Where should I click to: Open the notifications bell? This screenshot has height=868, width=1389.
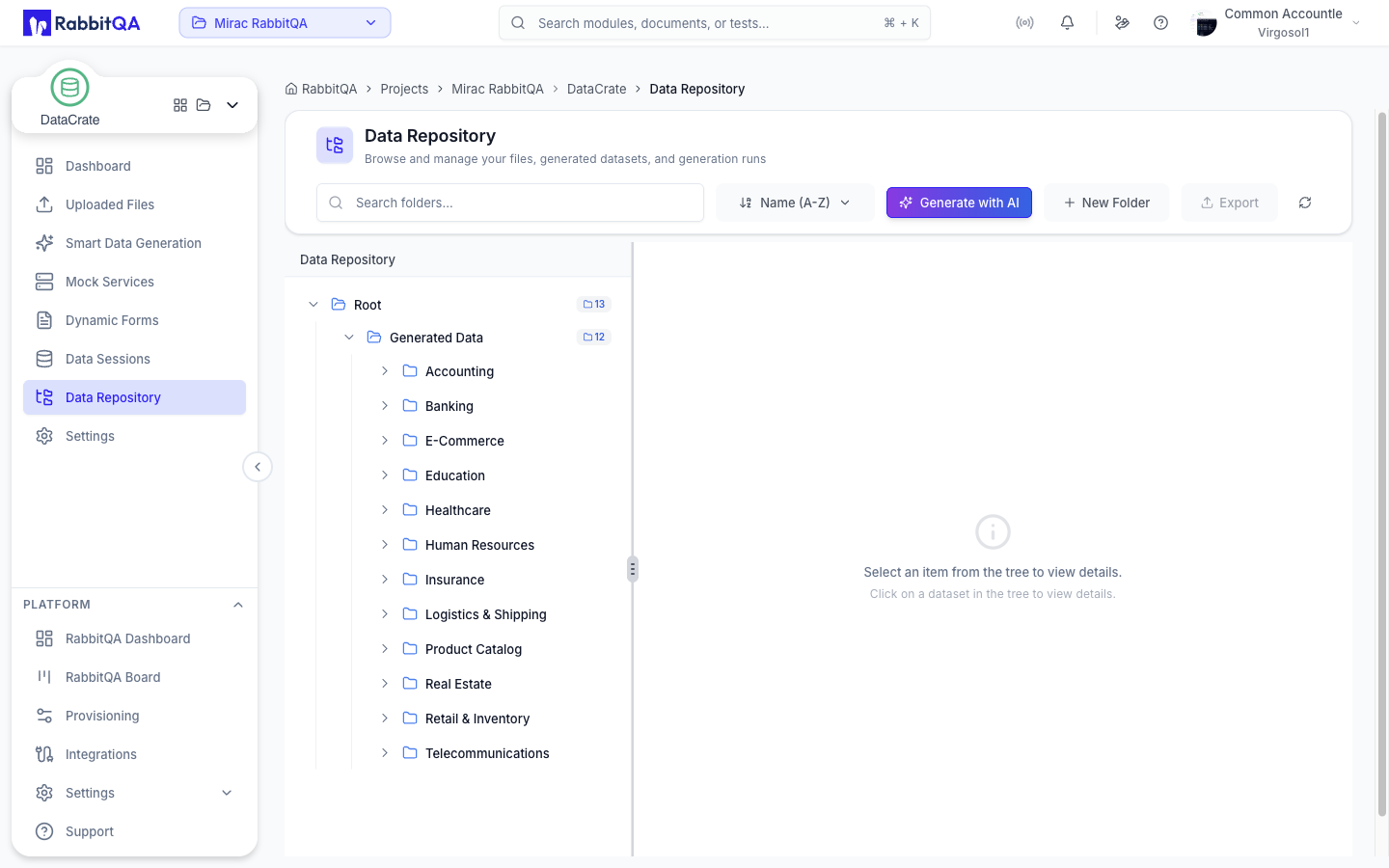[1067, 23]
